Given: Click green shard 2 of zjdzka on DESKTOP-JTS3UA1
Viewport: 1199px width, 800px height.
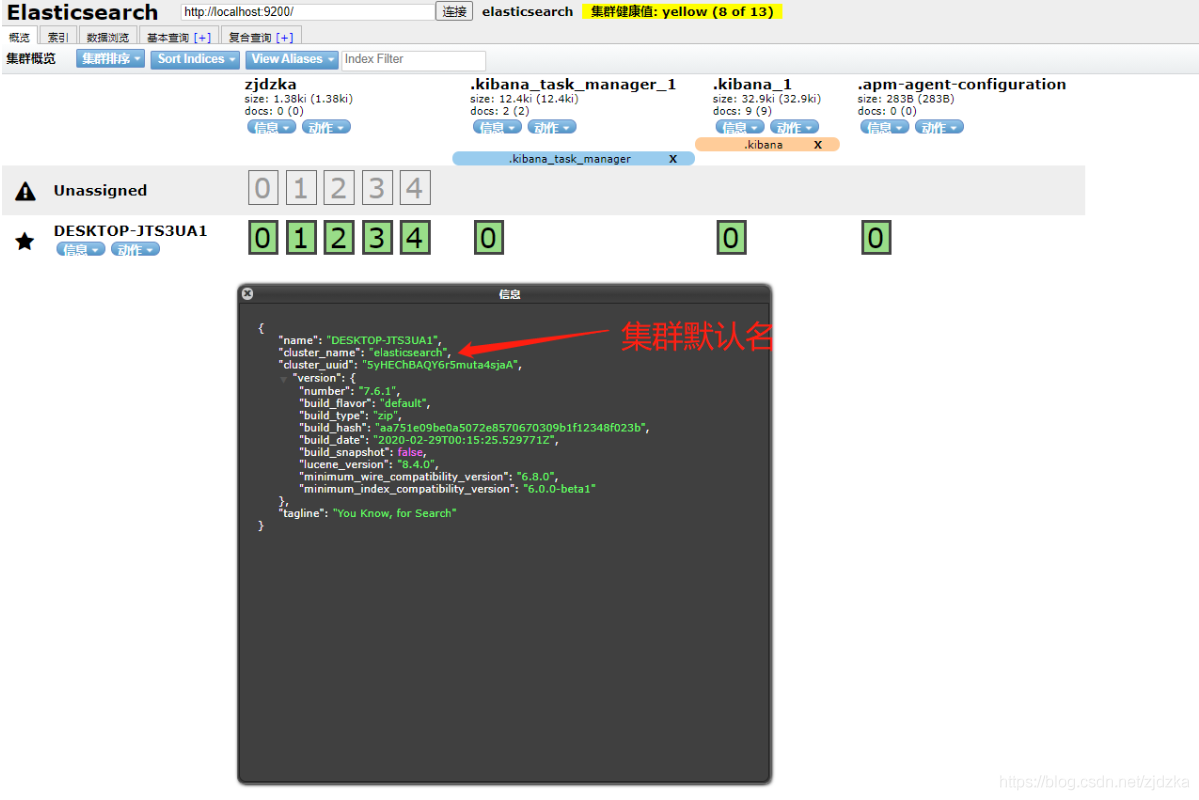Looking at the screenshot, I should [x=339, y=238].
